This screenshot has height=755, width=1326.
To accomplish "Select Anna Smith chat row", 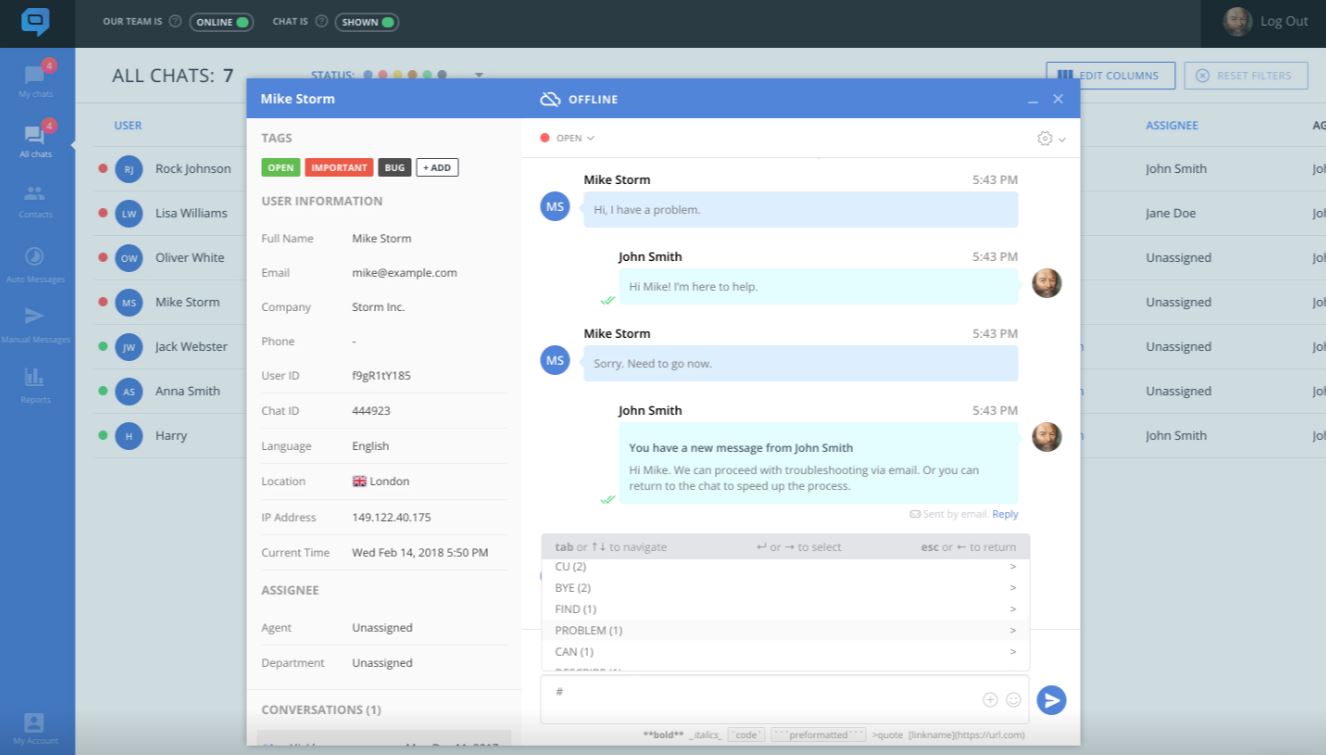I will tap(170, 391).
